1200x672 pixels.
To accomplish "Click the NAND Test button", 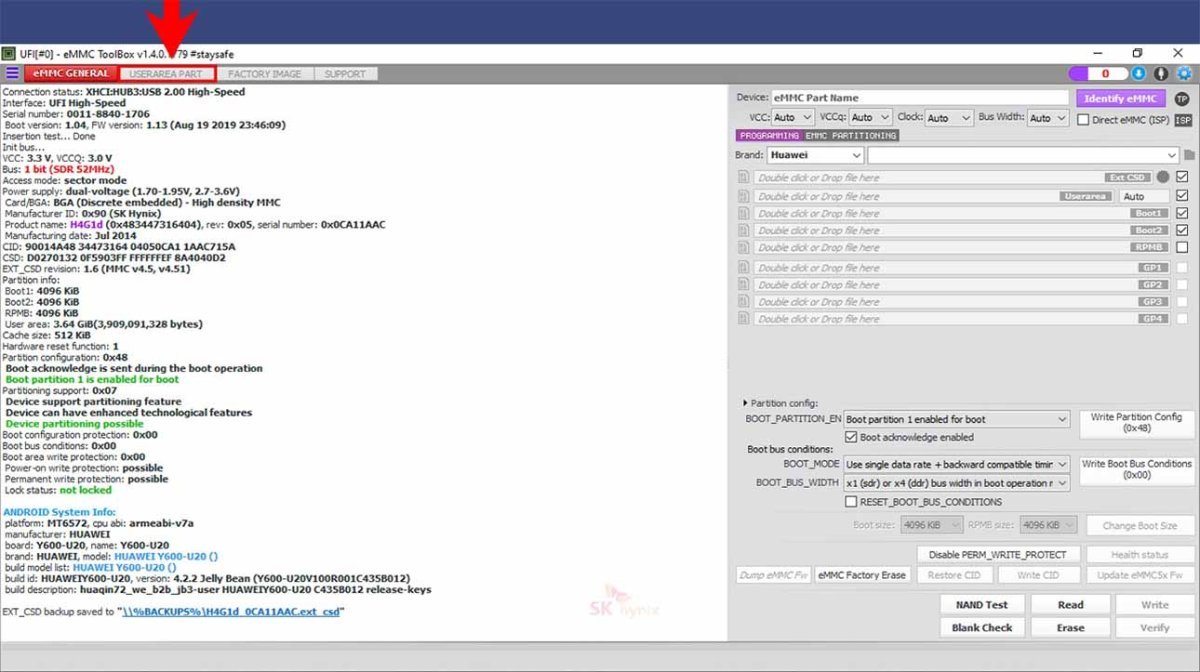I will [x=981, y=605].
